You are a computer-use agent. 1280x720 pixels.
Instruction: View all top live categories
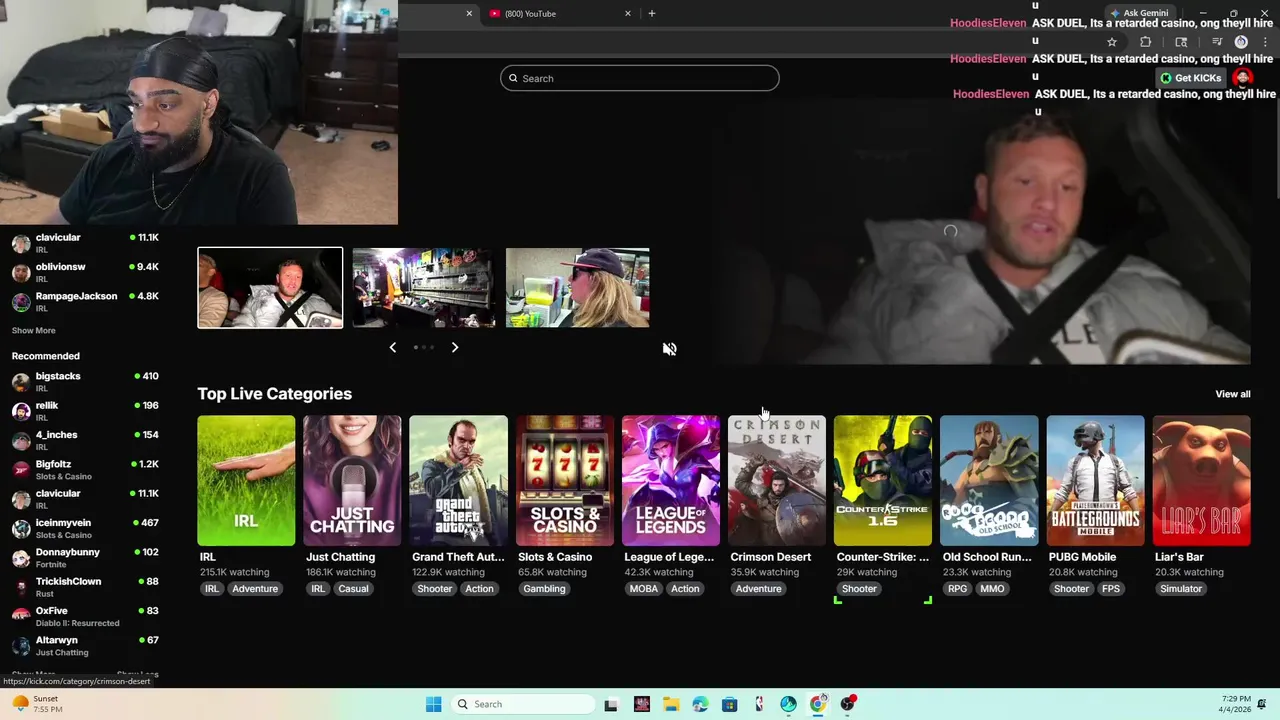(x=1232, y=394)
